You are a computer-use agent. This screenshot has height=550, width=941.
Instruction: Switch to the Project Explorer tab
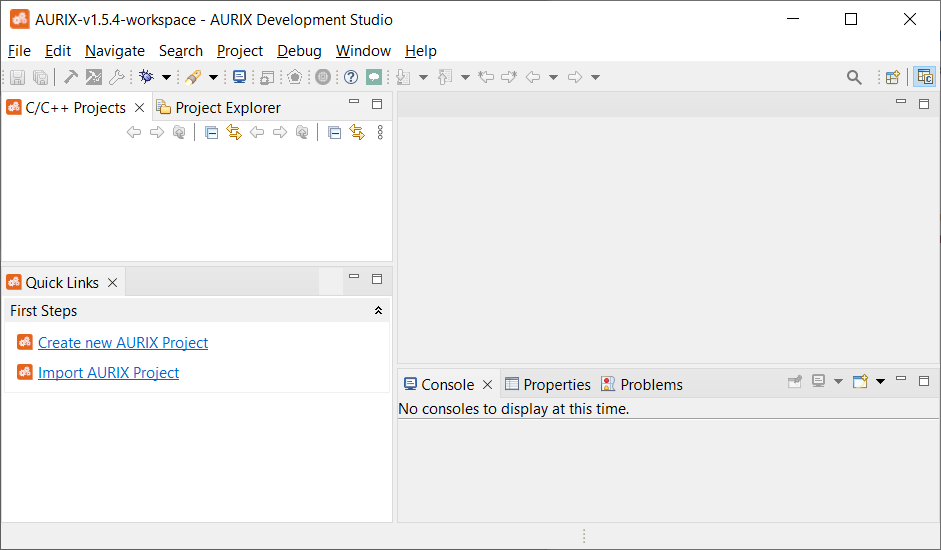(218, 107)
